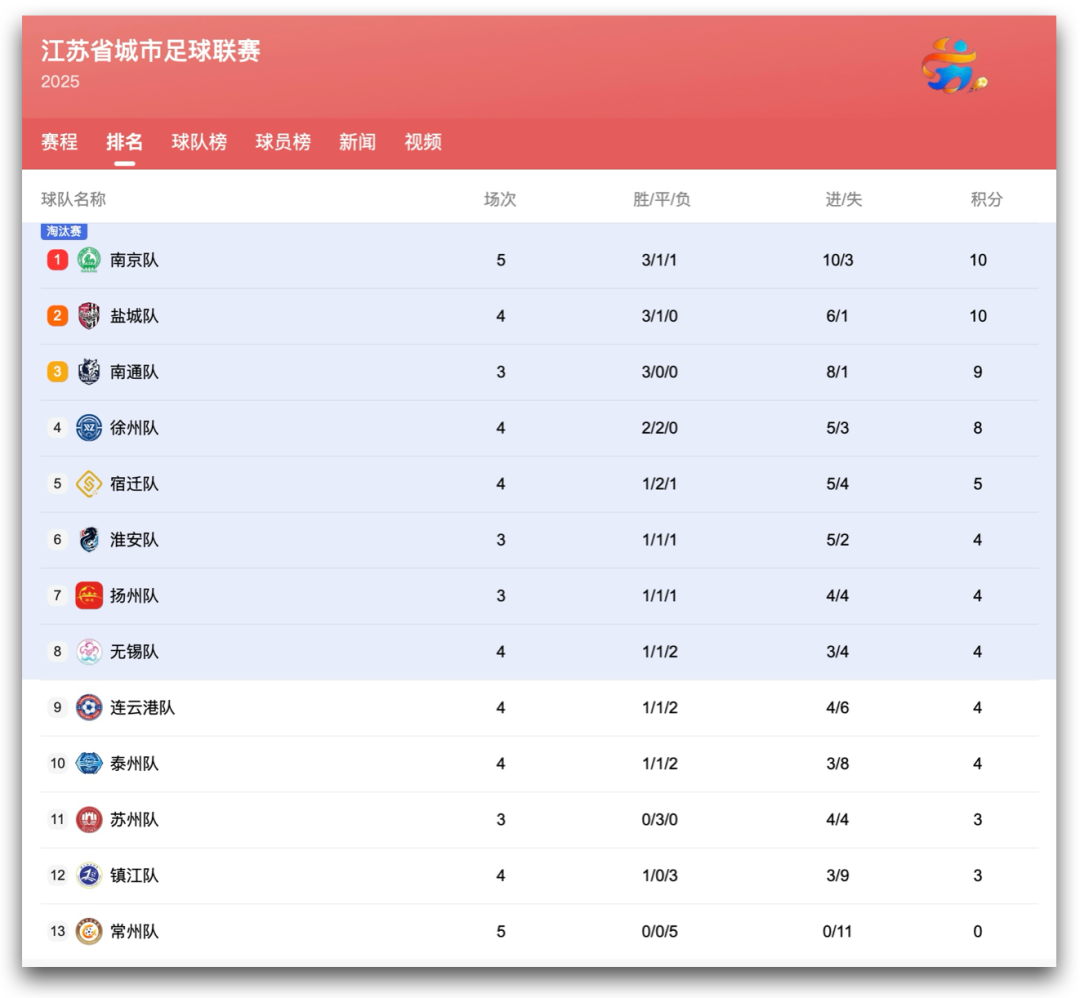Screen dimensions: 1080x998
Task: Click the 常州队 team name
Action: pos(134,931)
